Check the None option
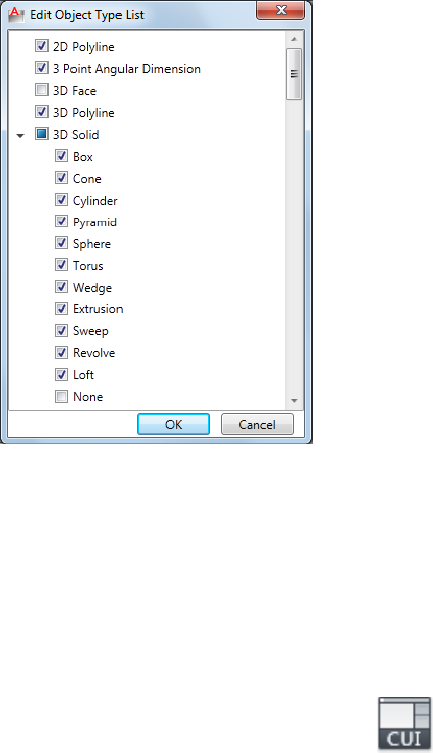Image resolution: width=433 pixels, height=753 pixels. [x=61, y=397]
